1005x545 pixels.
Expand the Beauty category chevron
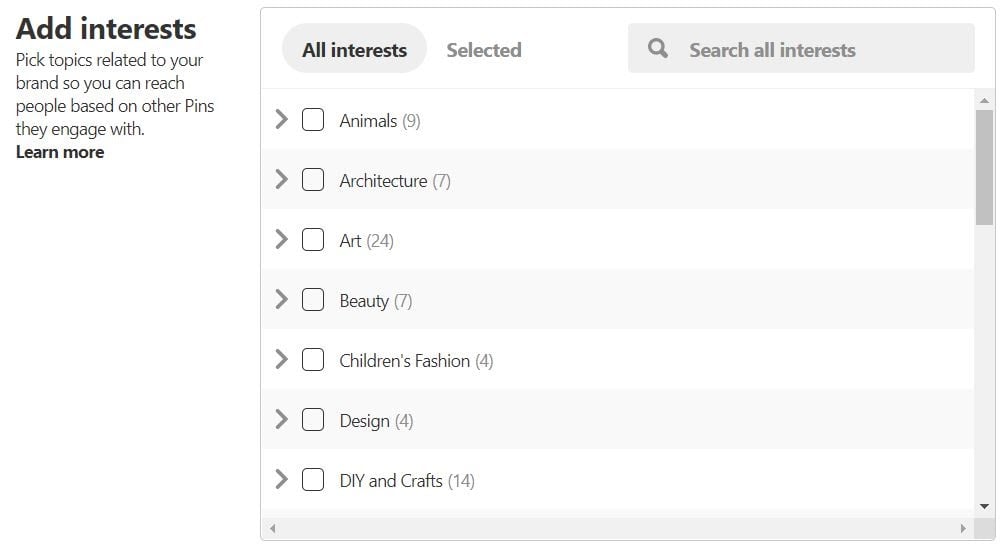click(281, 300)
